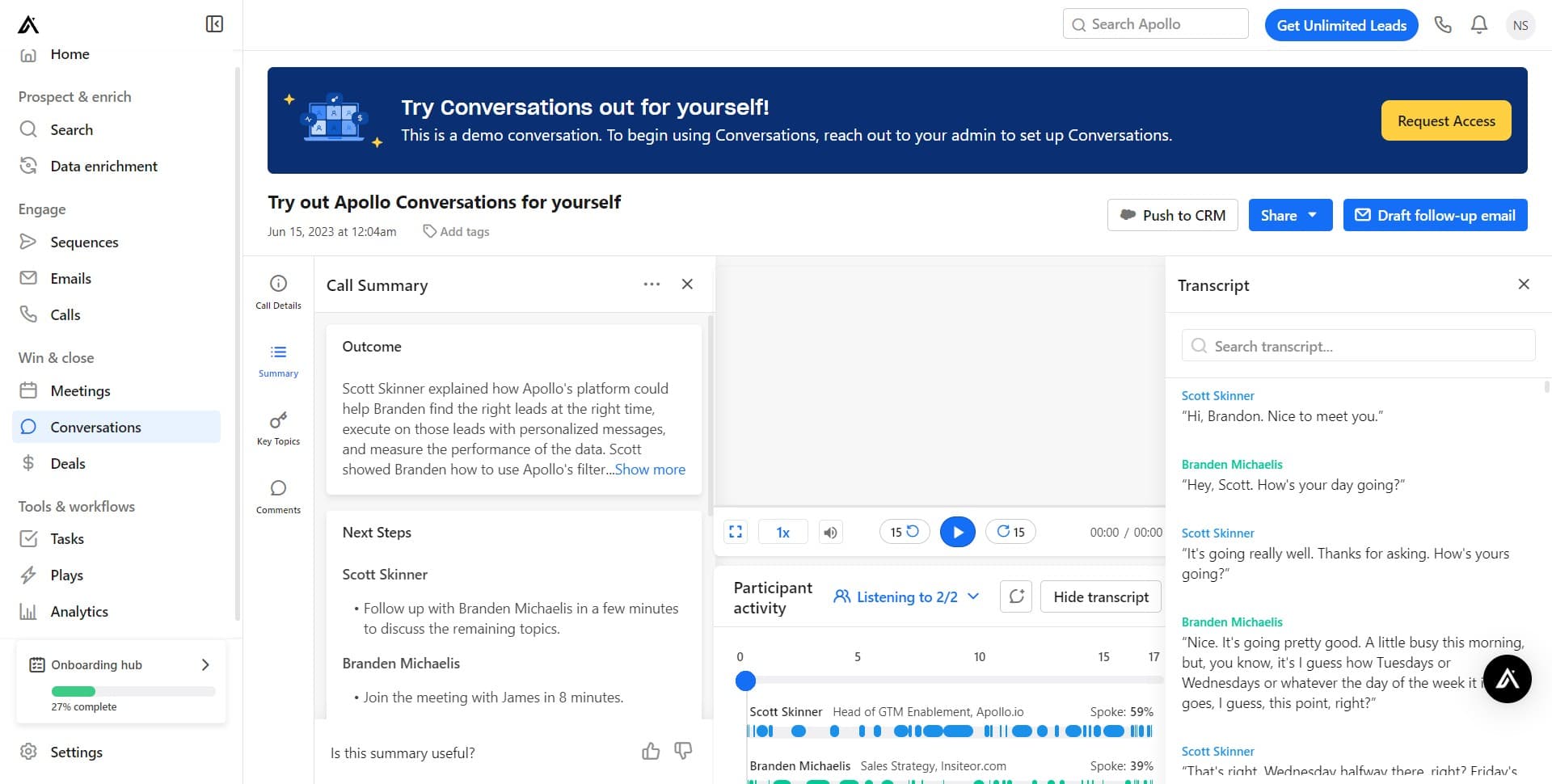Screen dimensions: 1552x784
Task: Open the phone dialer icon
Action: [x=1443, y=25]
